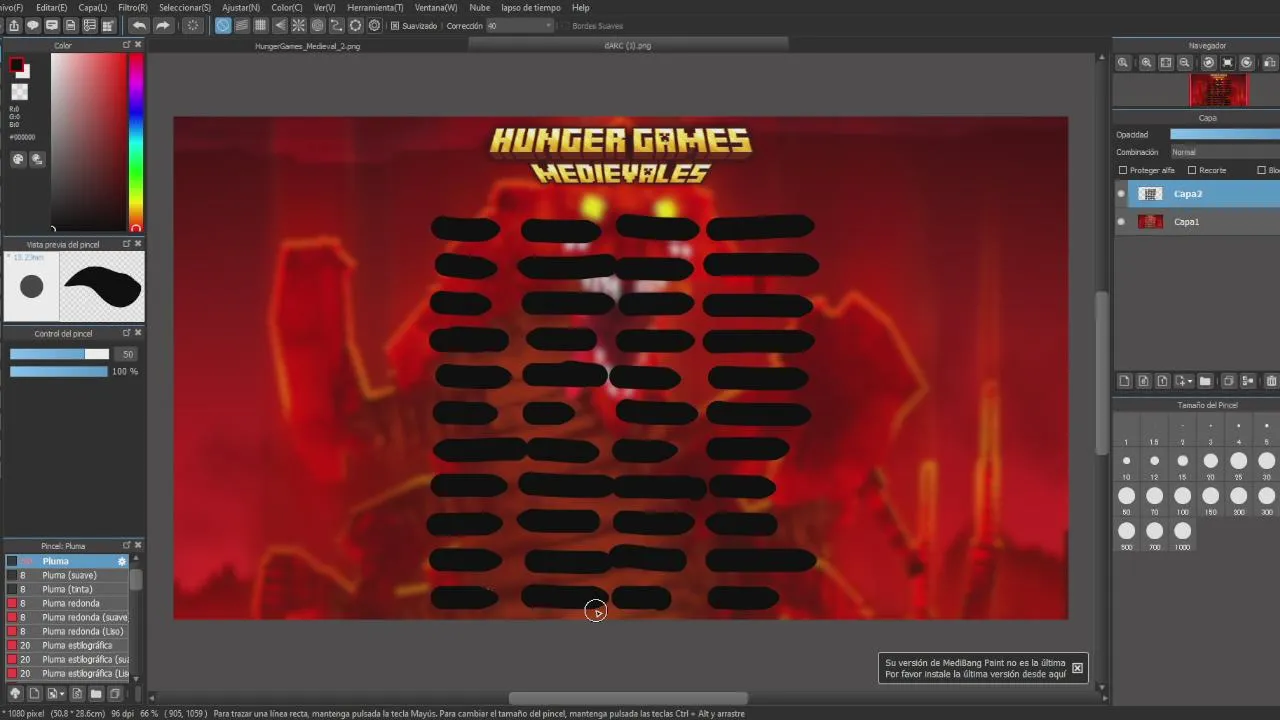Hide the Capa1 layer visibility dot

pyautogui.click(x=1121, y=222)
